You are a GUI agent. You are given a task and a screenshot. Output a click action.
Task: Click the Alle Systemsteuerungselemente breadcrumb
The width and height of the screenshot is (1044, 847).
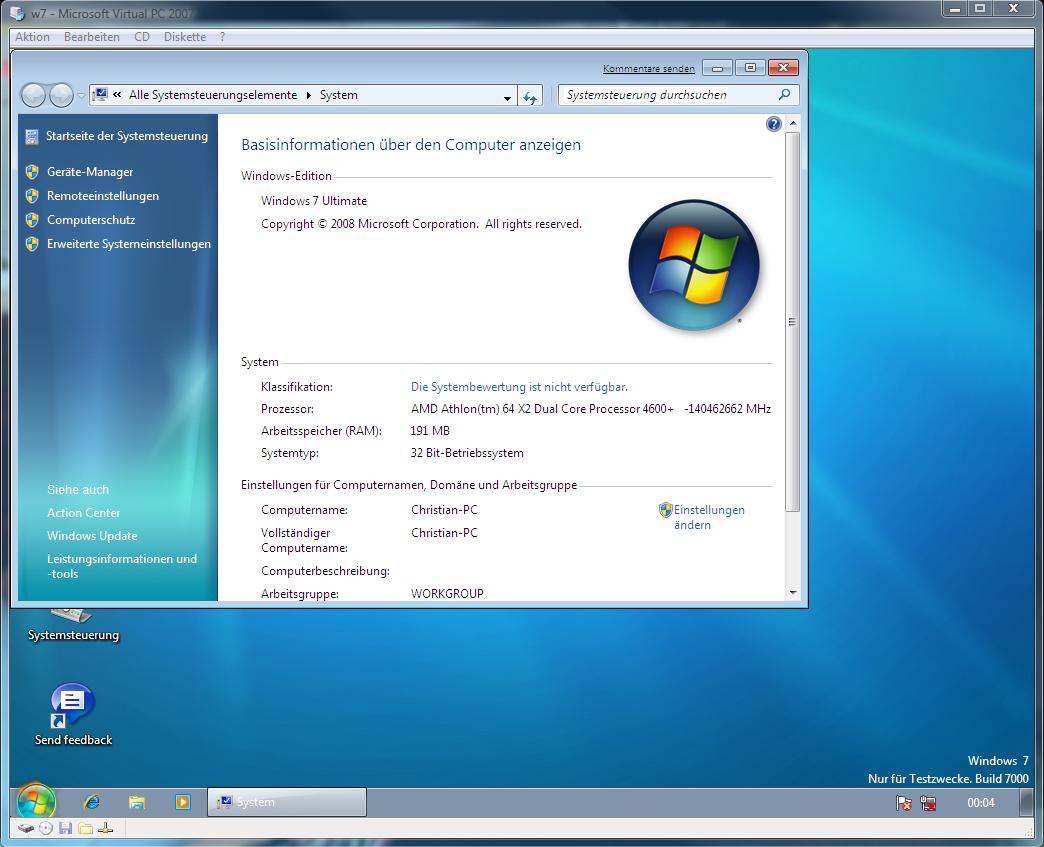pos(213,95)
